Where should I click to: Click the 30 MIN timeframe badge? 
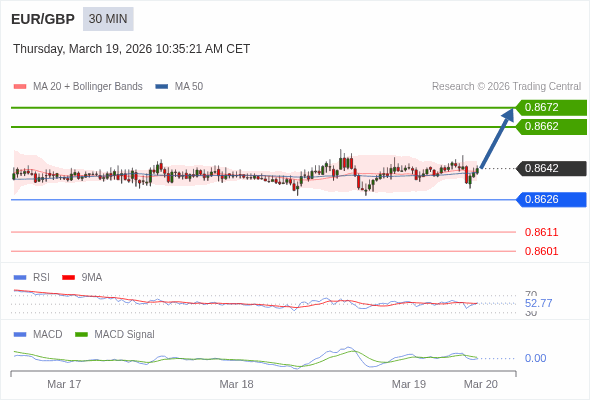[108, 19]
